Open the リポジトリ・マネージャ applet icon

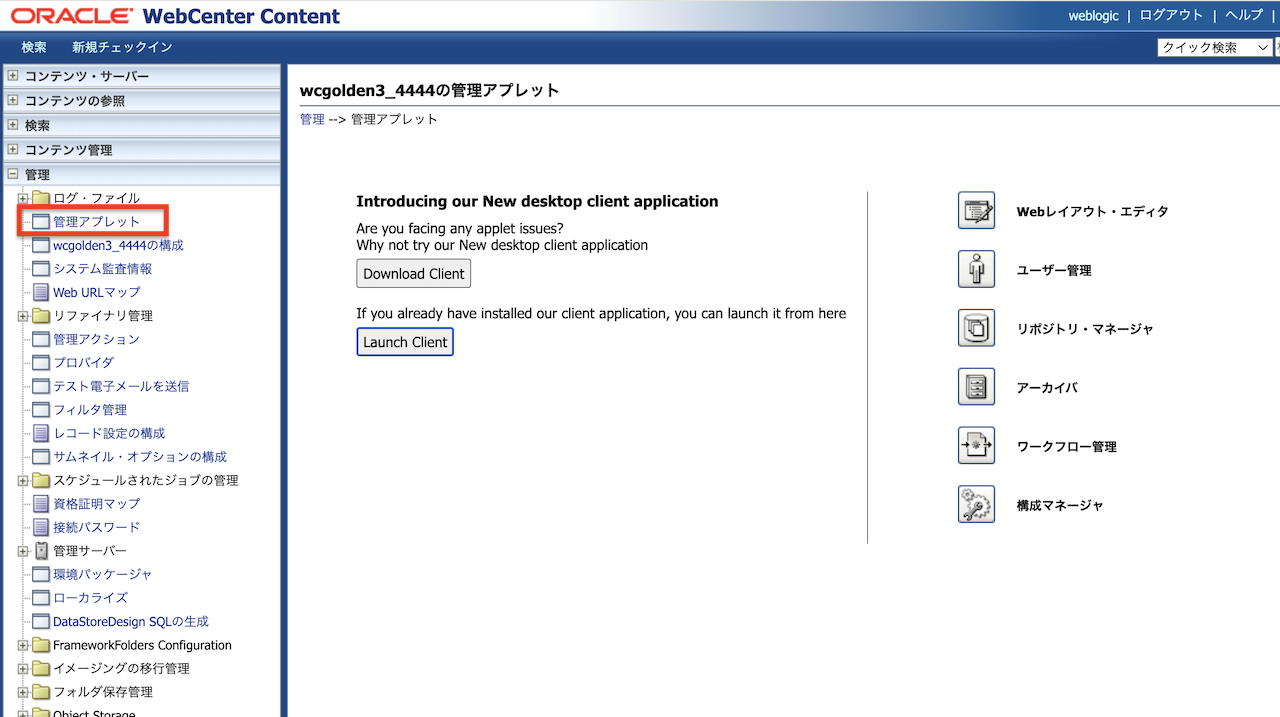[x=976, y=328]
